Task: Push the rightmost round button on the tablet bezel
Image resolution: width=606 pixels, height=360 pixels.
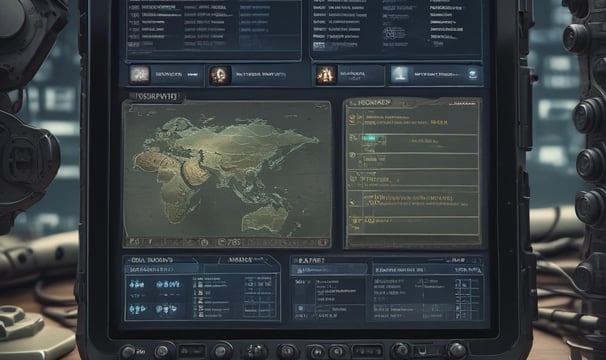Action: pyautogui.click(x=457, y=350)
